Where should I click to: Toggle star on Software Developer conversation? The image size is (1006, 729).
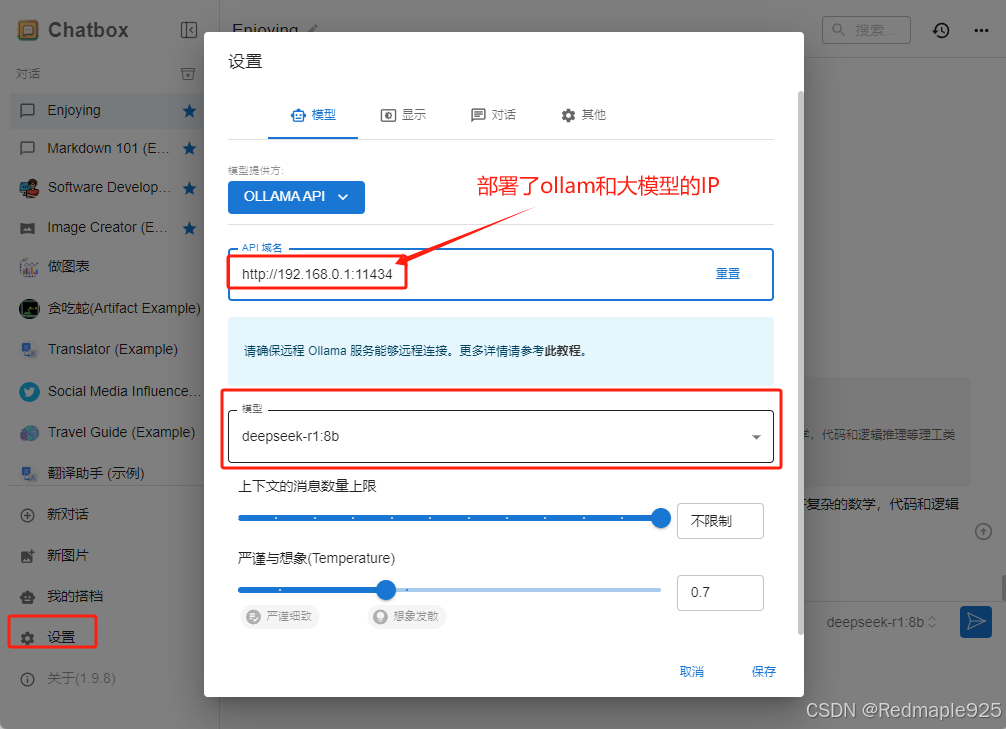coord(189,188)
